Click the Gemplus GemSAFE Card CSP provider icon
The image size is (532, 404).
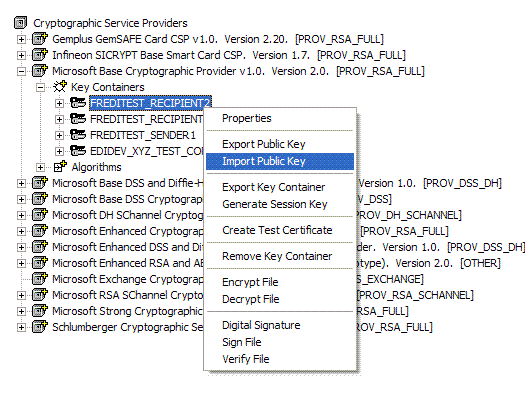pos(40,39)
